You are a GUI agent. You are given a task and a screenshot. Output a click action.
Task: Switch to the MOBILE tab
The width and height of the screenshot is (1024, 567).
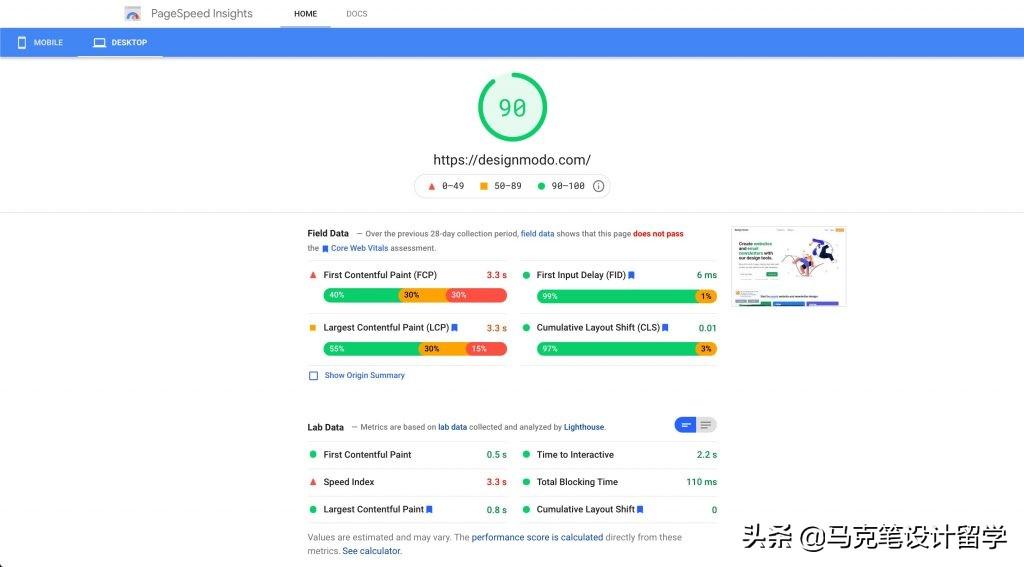click(x=40, y=42)
